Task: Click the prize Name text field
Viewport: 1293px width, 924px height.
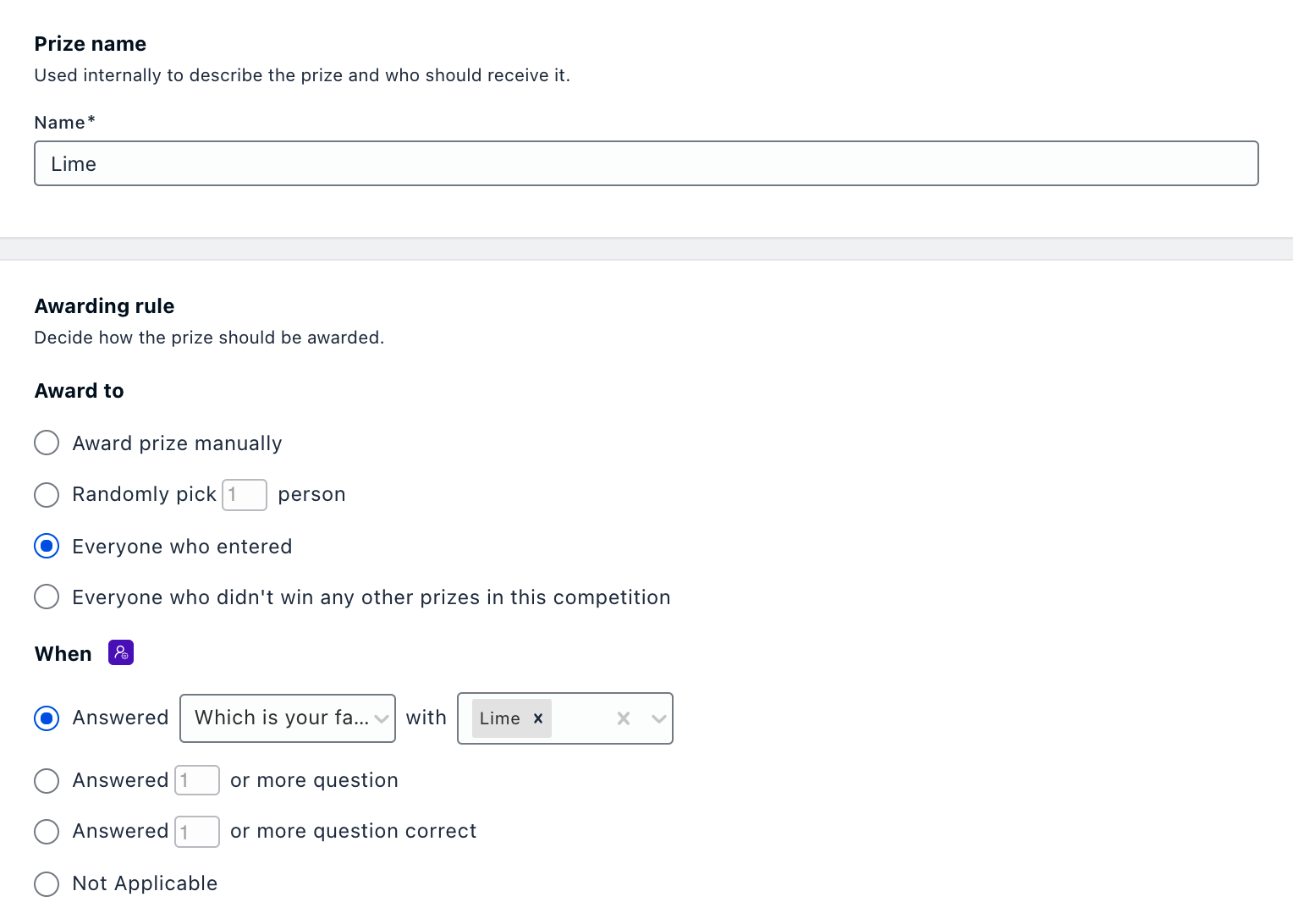Action: [646, 163]
